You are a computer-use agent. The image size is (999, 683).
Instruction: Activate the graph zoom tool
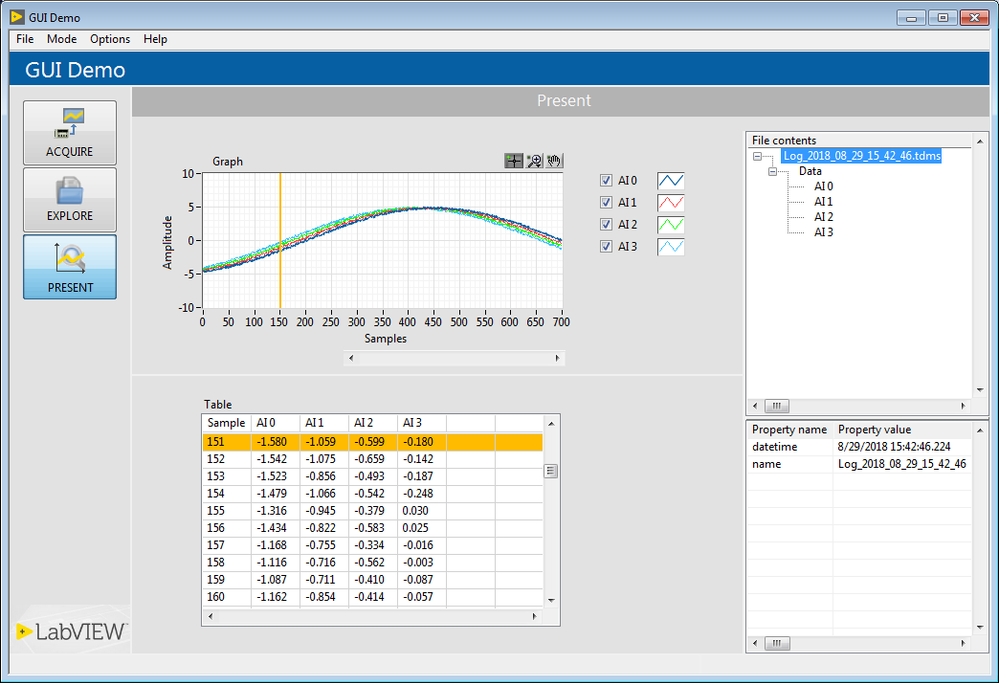(534, 160)
